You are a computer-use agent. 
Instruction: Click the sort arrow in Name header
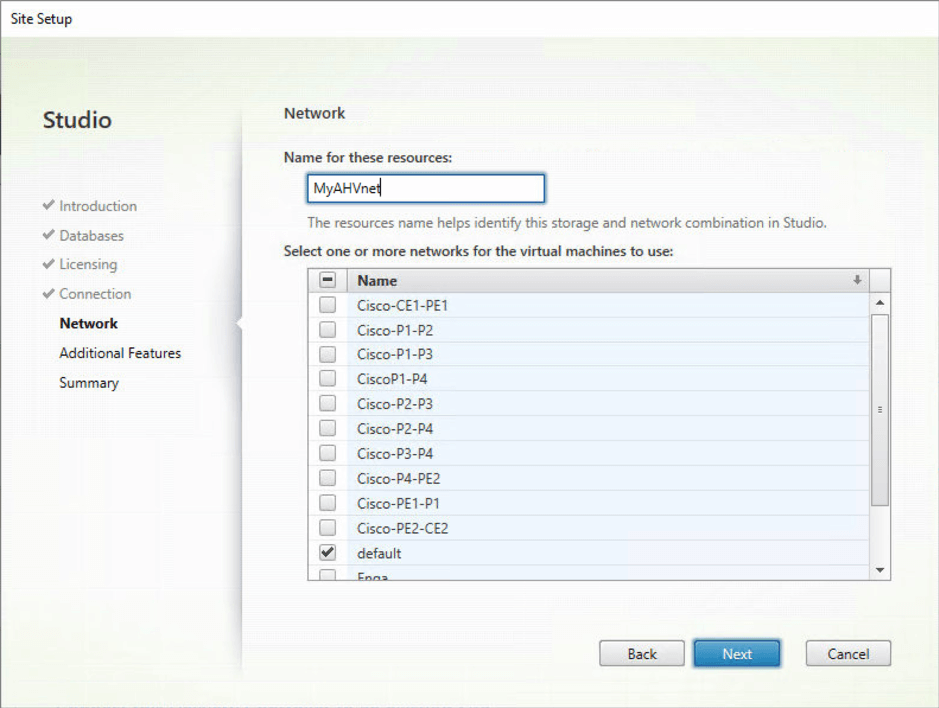click(x=857, y=280)
